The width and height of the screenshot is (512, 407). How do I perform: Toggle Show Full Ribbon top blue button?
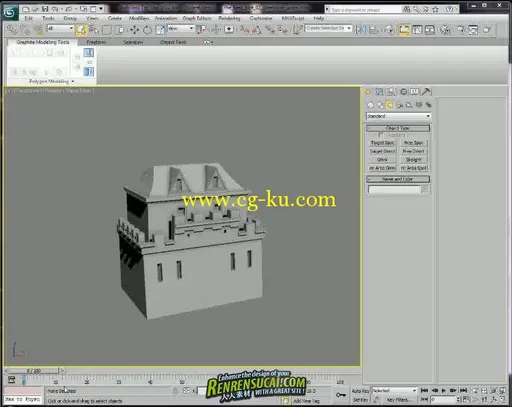point(88,53)
